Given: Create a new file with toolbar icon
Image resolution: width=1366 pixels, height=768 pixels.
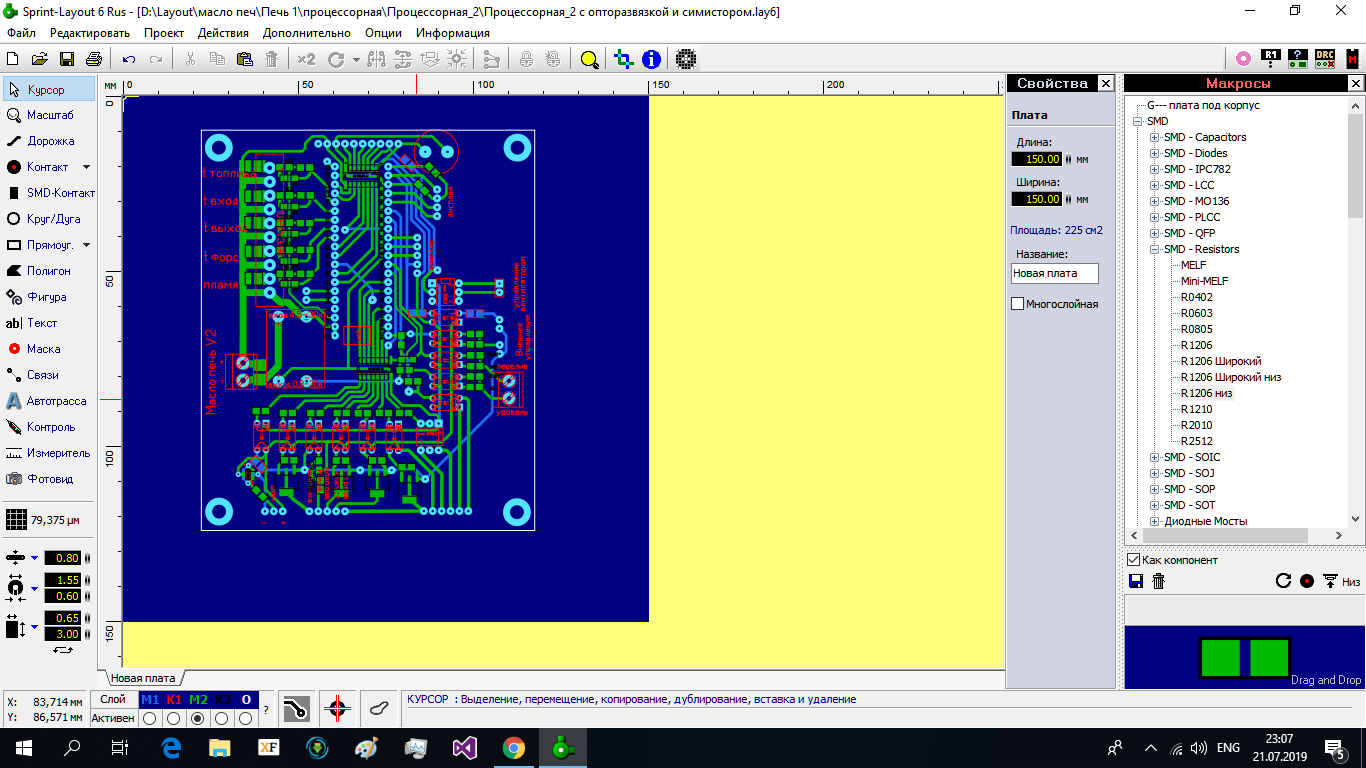Looking at the screenshot, I should click(x=14, y=59).
